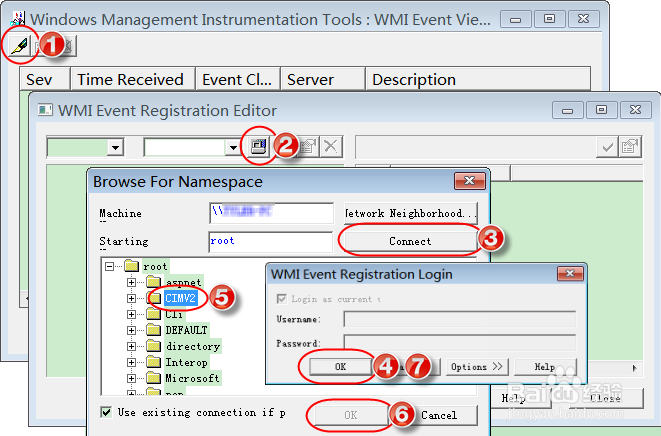Screen dimensions: 661x436
Task: Select the Interop namespace
Action: (186, 362)
